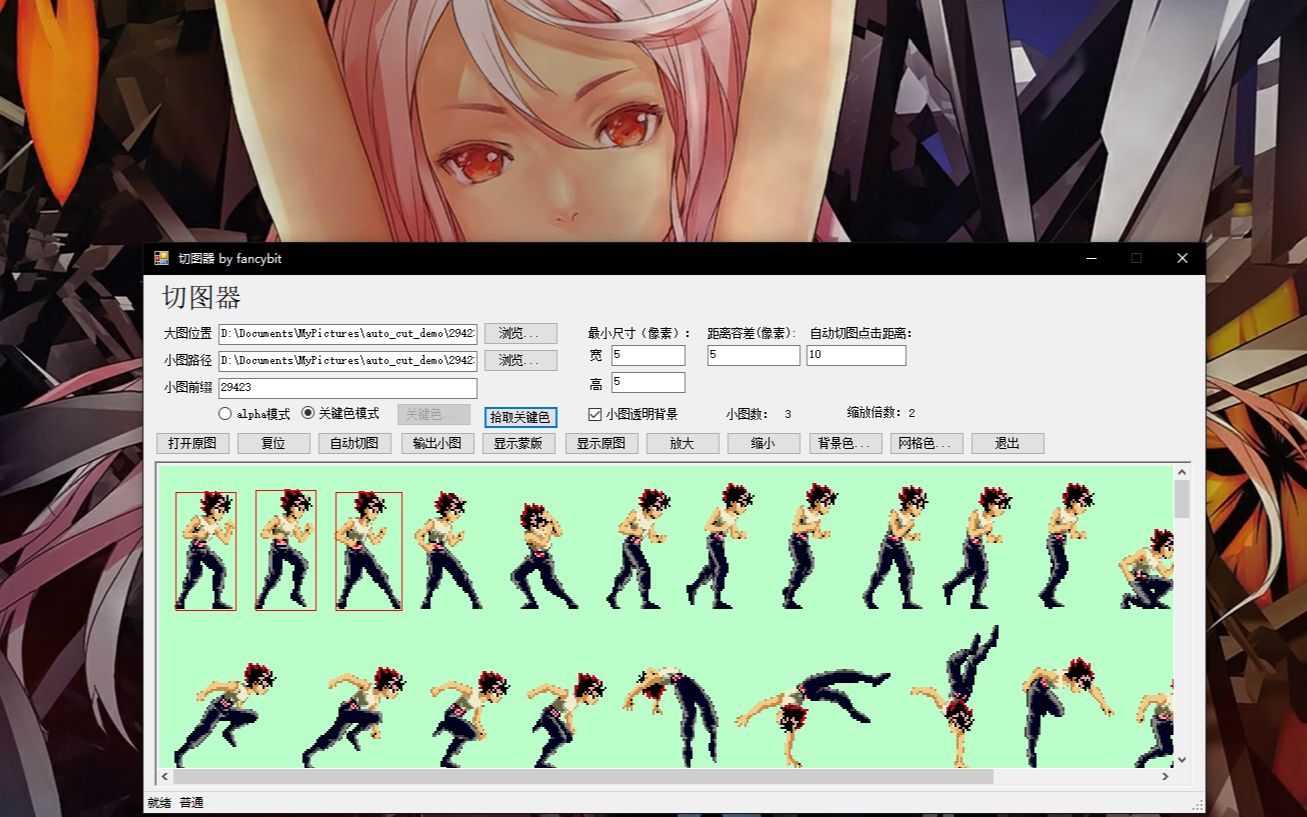Click the horizontal scrollbar right arrow
1307x817 pixels.
[1165, 776]
